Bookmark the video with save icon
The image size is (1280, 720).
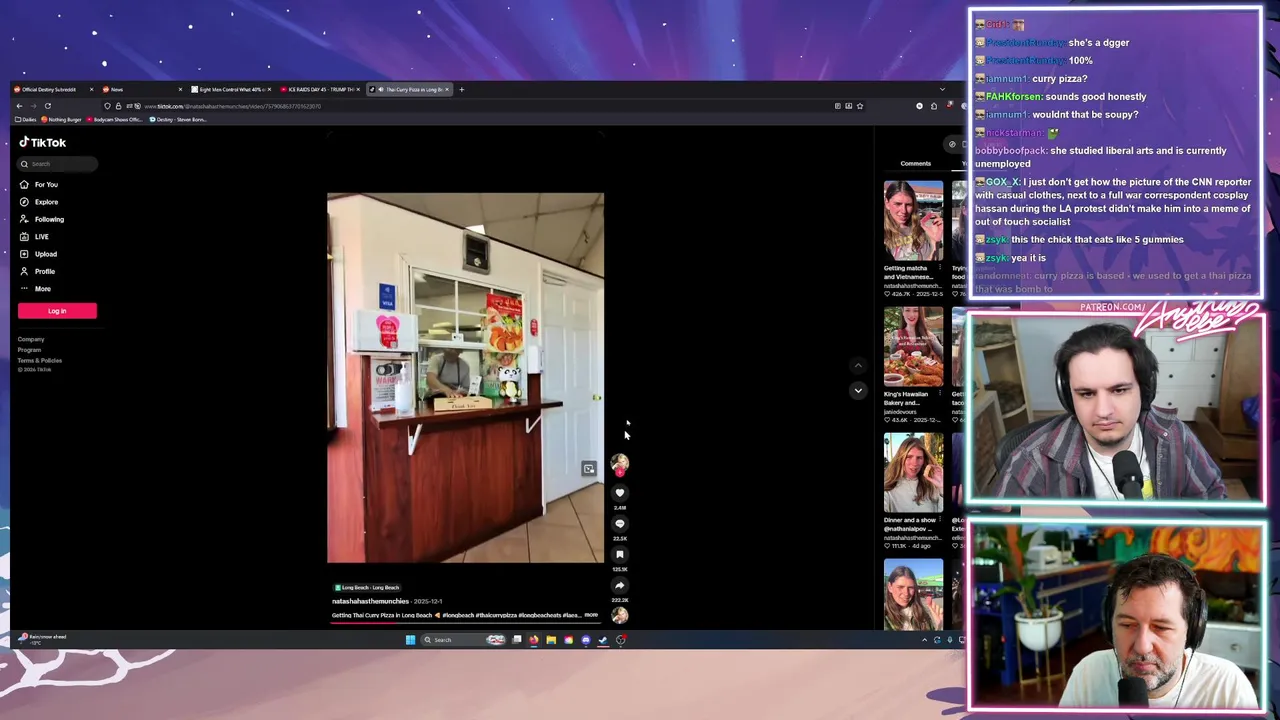(x=620, y=555)
